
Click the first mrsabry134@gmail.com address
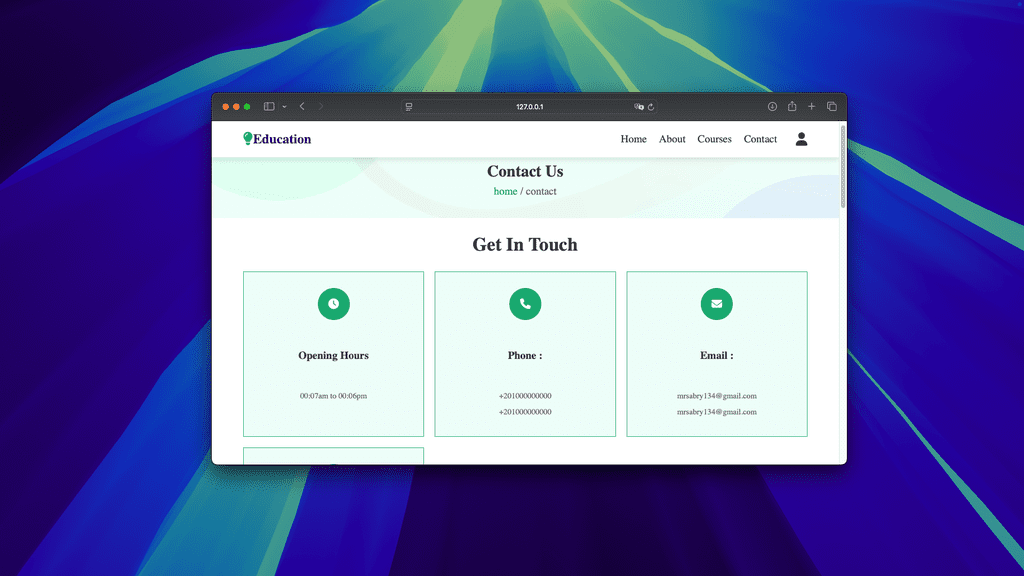716,396
